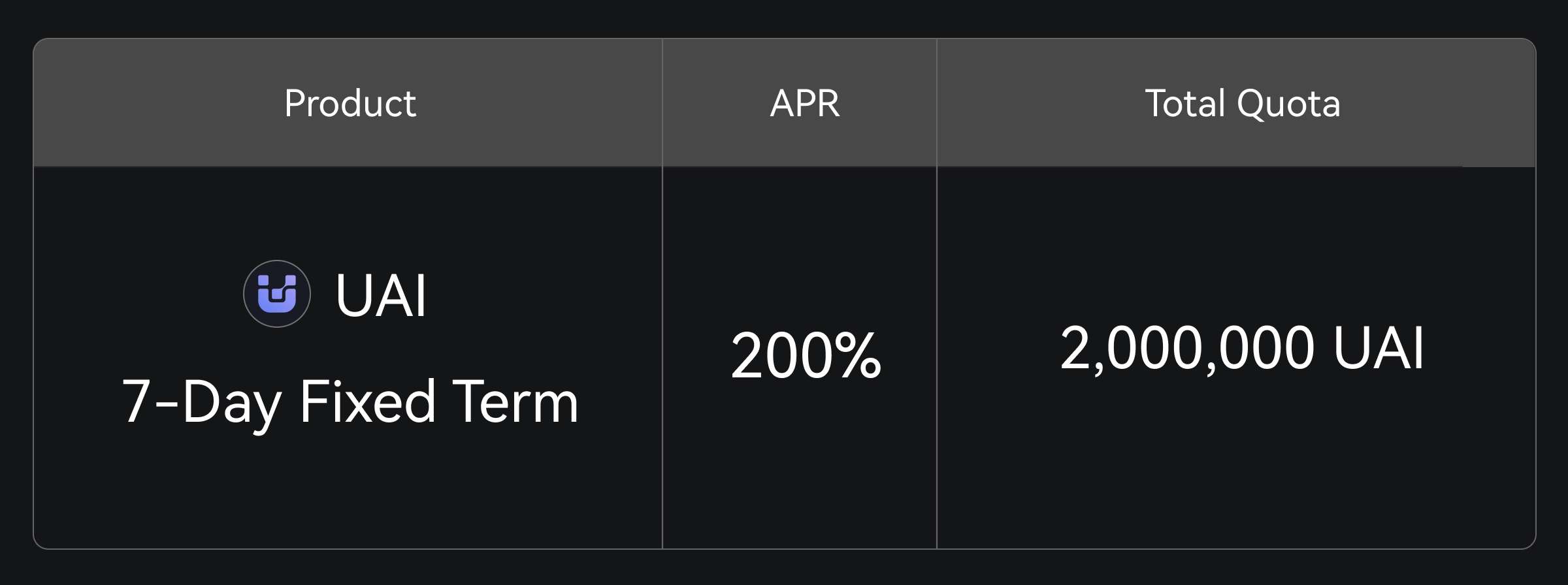Click the word Quota in the header

click(x=1288, y=103)
